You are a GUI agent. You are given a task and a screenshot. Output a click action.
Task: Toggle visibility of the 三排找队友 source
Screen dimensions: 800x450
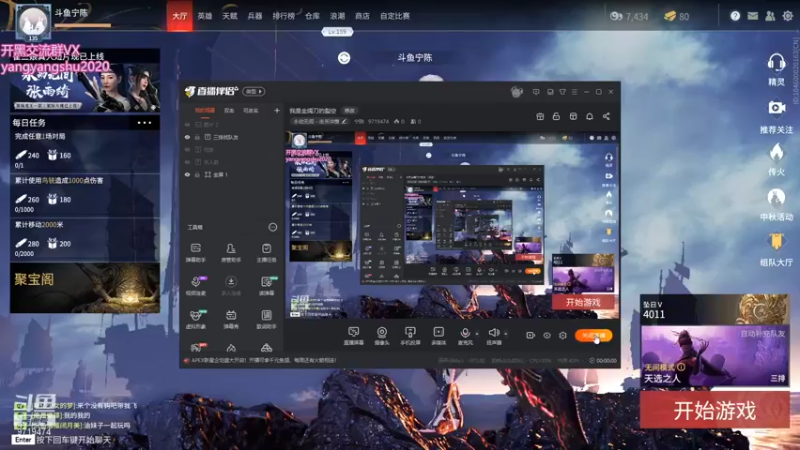pyautogui.click(x=187, y=137)
